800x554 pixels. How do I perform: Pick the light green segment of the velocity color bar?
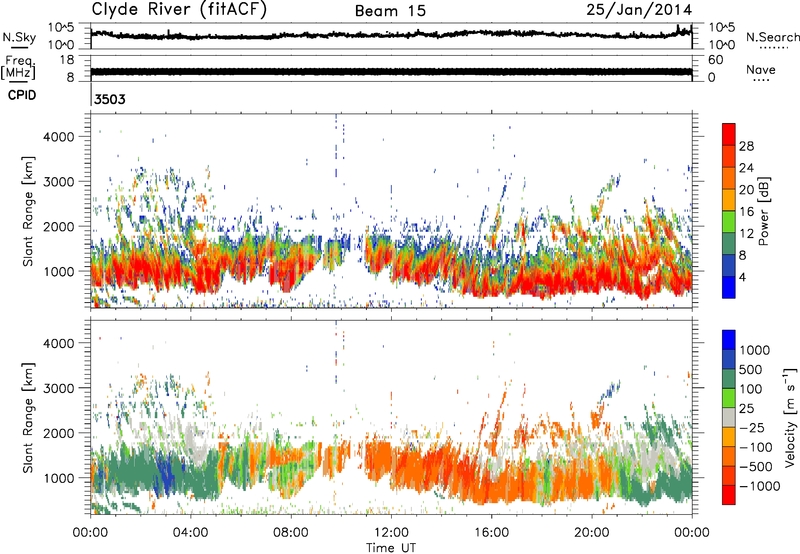[x=729, y=398]
